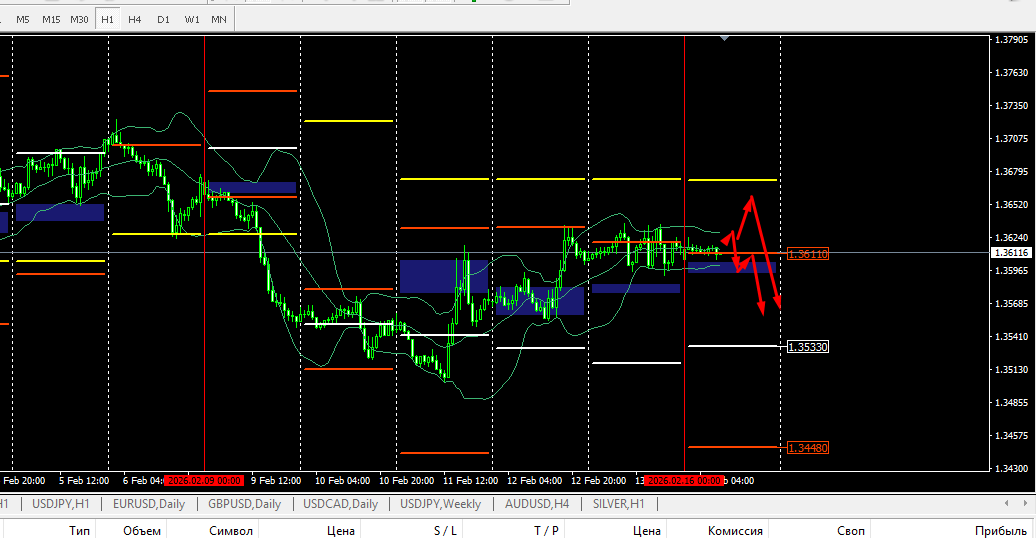
Task: Select the orange 1.34480 level label
Action: [x=807, y=448]
